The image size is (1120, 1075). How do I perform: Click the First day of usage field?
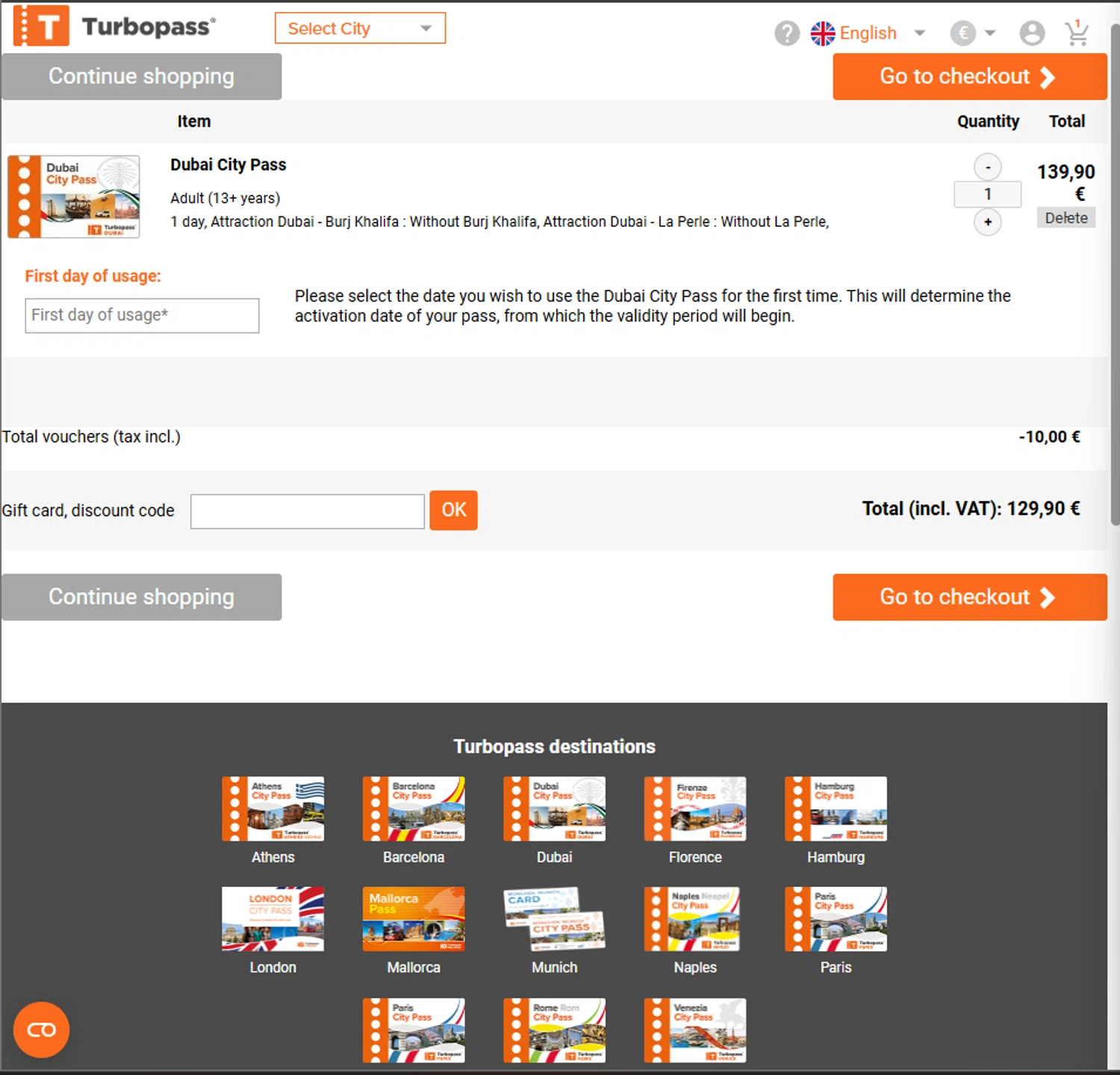pos(142,315)
